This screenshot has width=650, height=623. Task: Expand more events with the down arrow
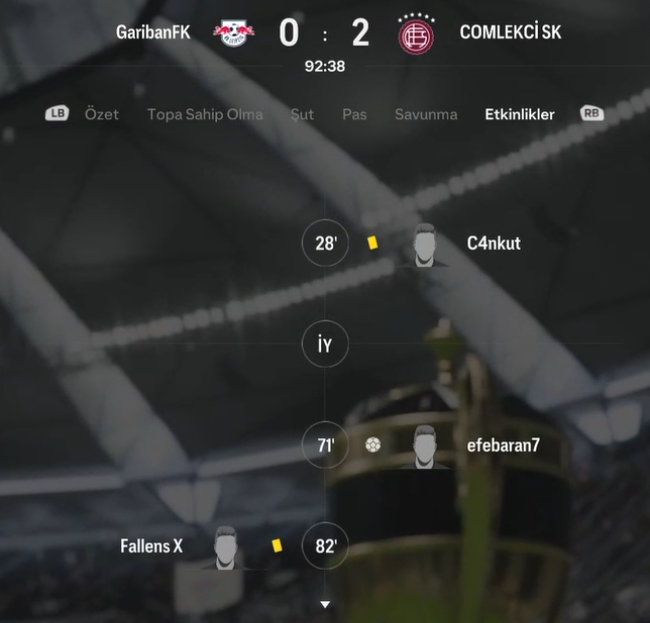(325, 604)
